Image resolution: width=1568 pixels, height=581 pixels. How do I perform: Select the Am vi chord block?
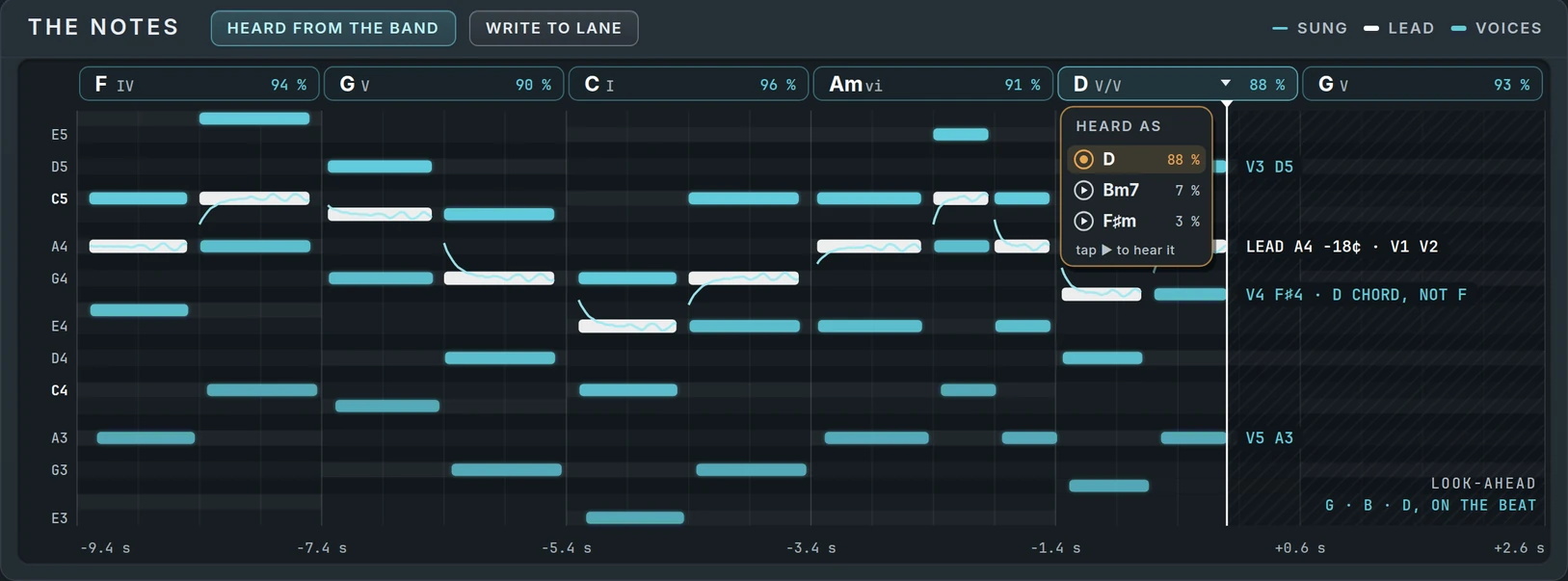click(934, 84)
